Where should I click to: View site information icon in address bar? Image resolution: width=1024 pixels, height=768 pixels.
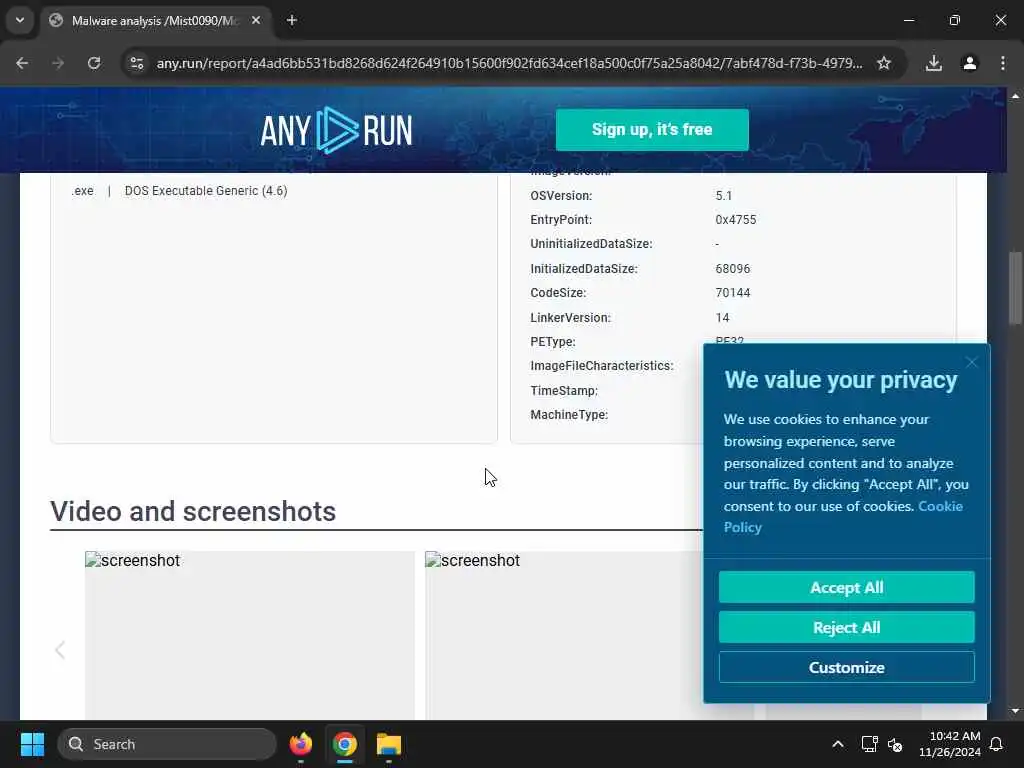(136, 63)
